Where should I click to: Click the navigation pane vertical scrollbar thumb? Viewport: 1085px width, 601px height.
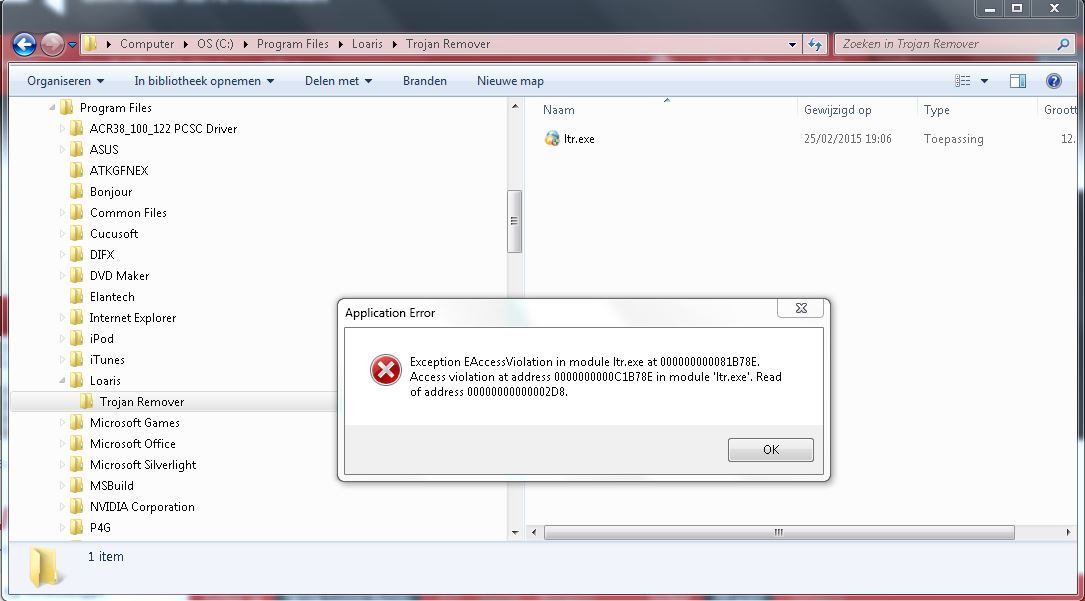[x=514, y=221]
